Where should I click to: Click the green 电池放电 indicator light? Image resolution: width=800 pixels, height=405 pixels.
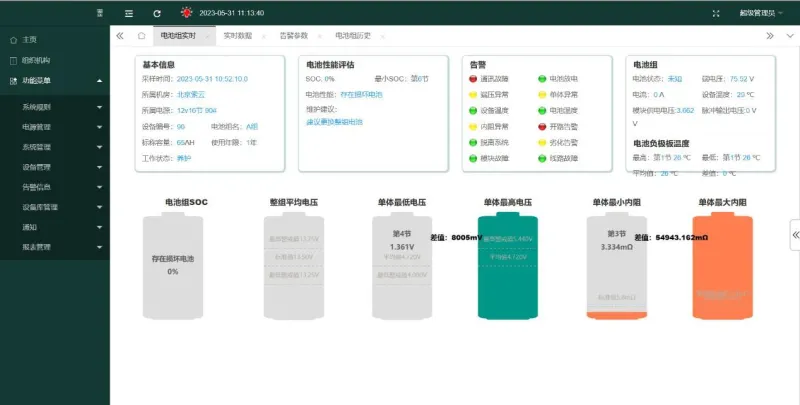pos(542,79)
